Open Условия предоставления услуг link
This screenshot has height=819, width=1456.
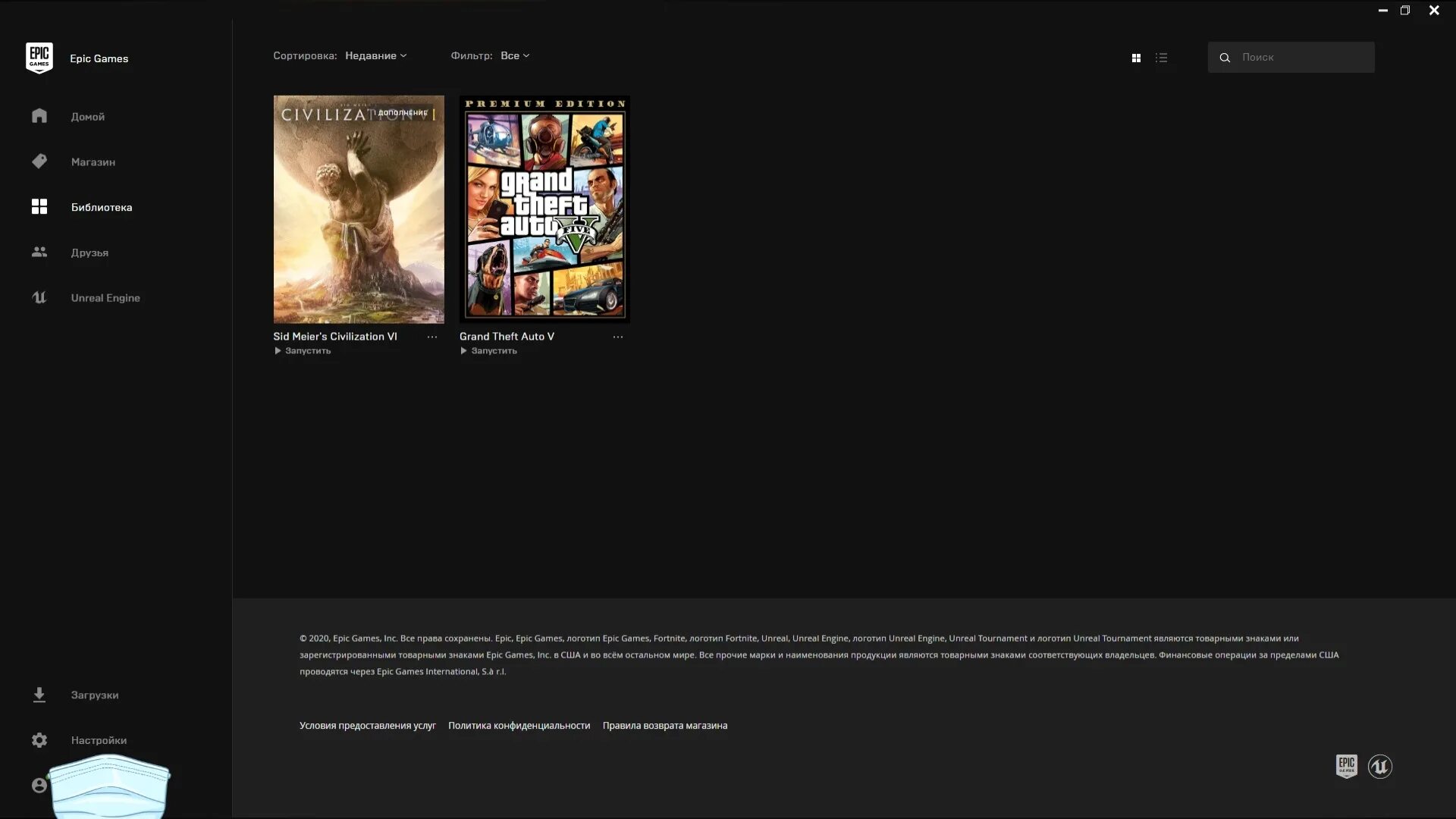click(368, 726)
